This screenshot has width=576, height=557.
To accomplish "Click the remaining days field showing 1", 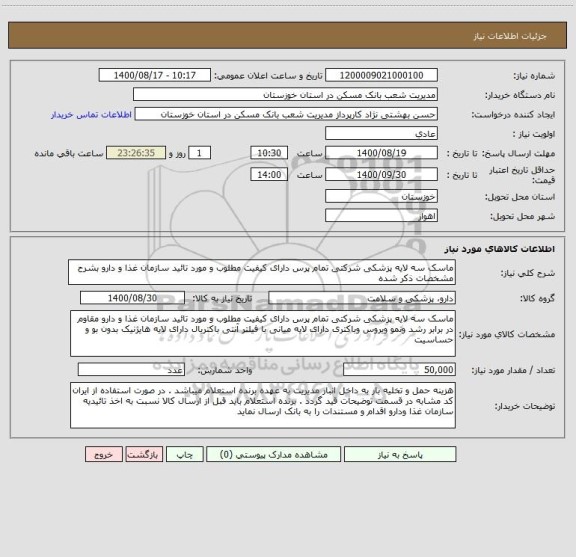I will 199,153.
